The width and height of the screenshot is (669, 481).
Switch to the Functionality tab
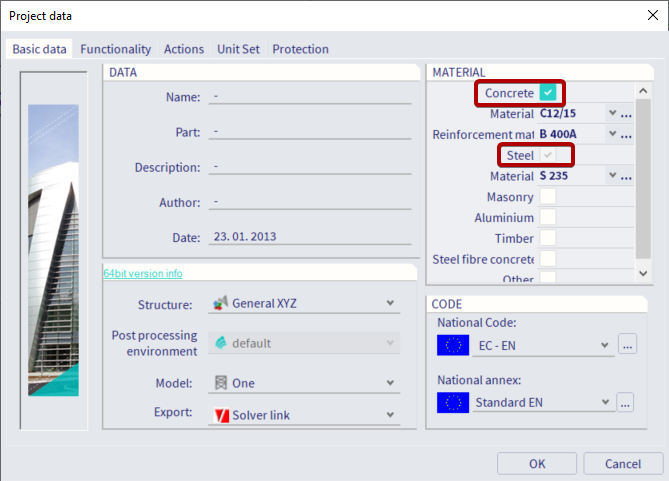tap(115, 49)
